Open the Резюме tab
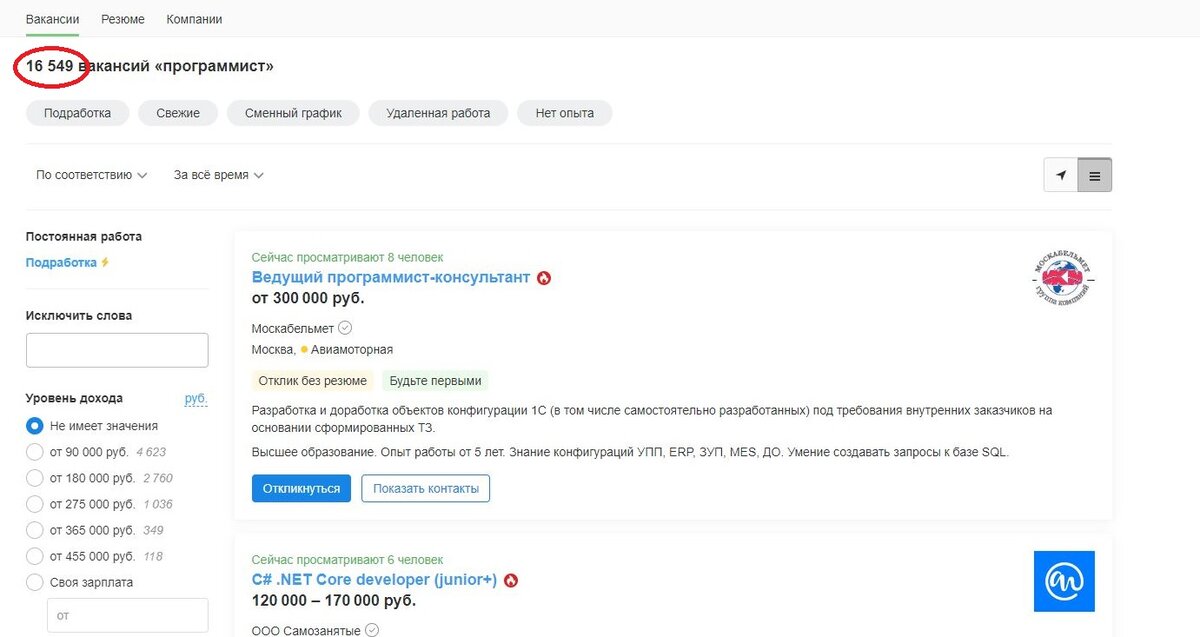Image resolution: width=1200 pixels, height=637 pixels. [x=123, y=19]
